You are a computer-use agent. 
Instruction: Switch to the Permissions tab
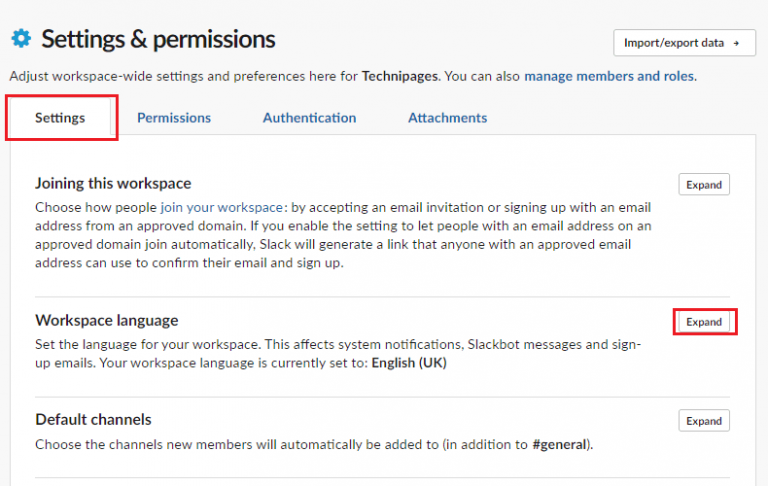point(174,117)
